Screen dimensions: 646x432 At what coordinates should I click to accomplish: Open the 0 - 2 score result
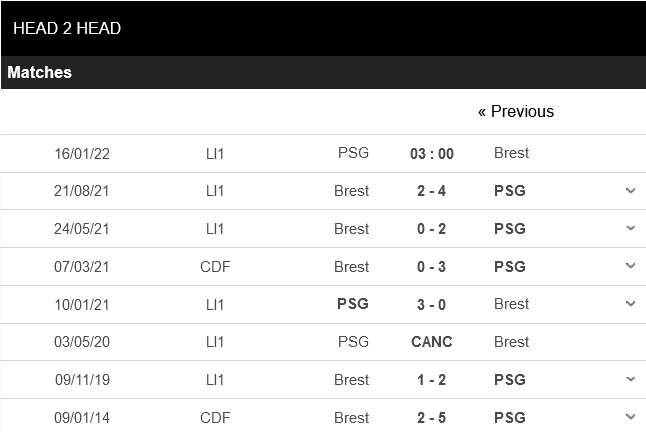pos(432,229)
